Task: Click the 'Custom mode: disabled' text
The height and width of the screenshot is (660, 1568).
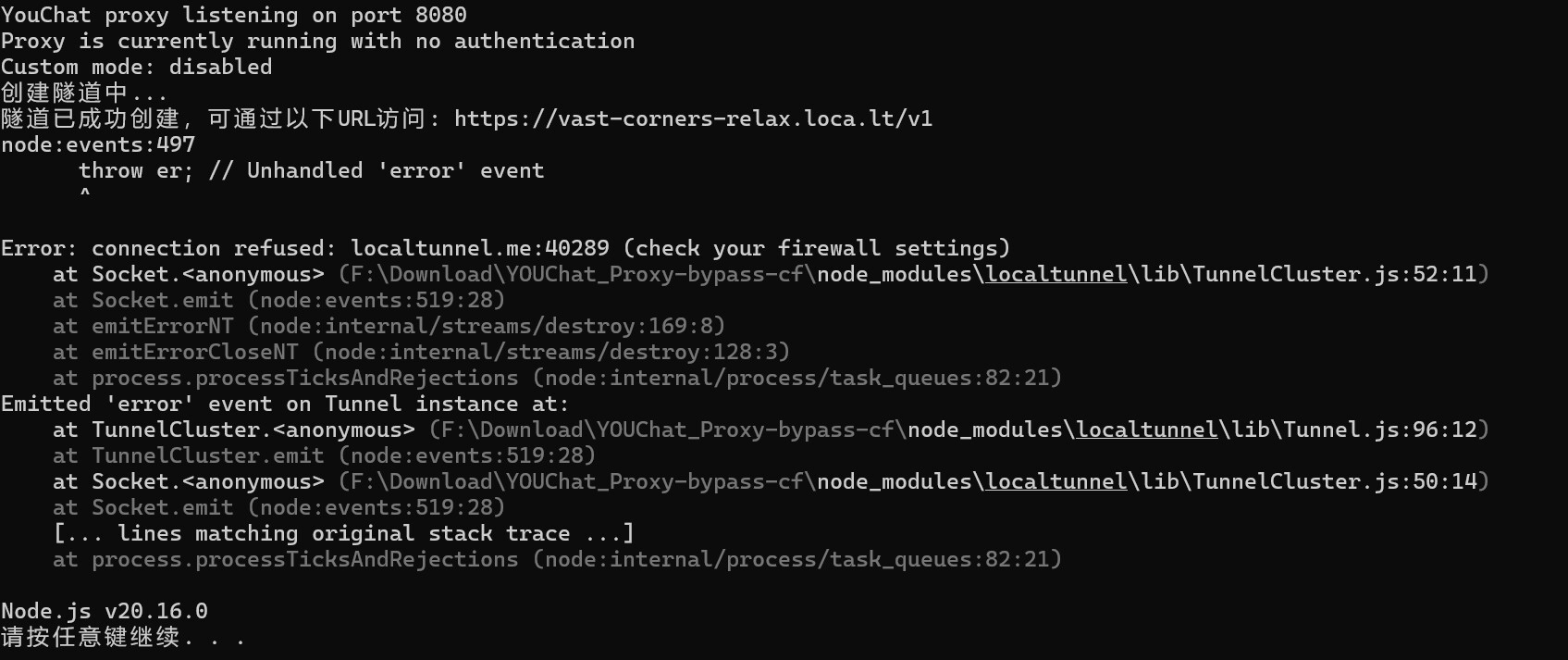Action: click(x=137, y=68)
